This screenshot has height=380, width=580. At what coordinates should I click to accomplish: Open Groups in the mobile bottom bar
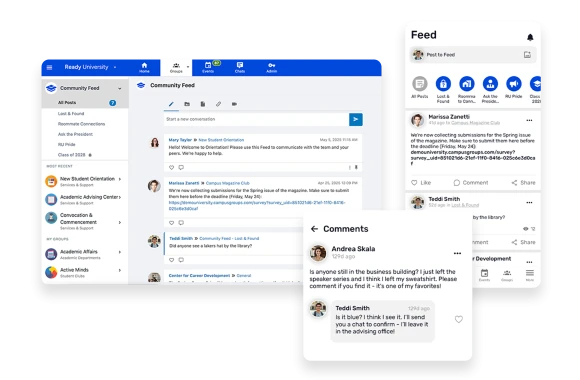(507, 275)
